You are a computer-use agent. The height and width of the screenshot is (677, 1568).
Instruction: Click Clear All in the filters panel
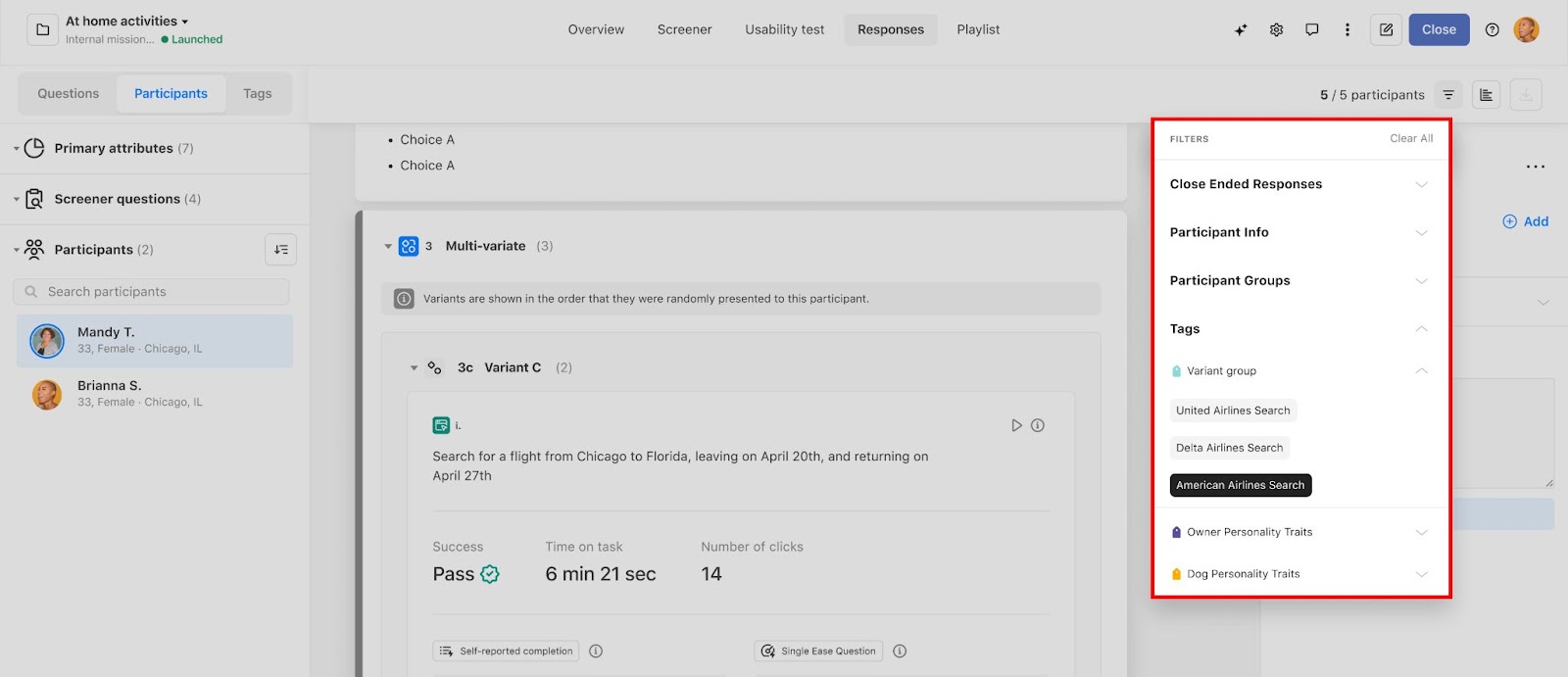click(1410, 138)
